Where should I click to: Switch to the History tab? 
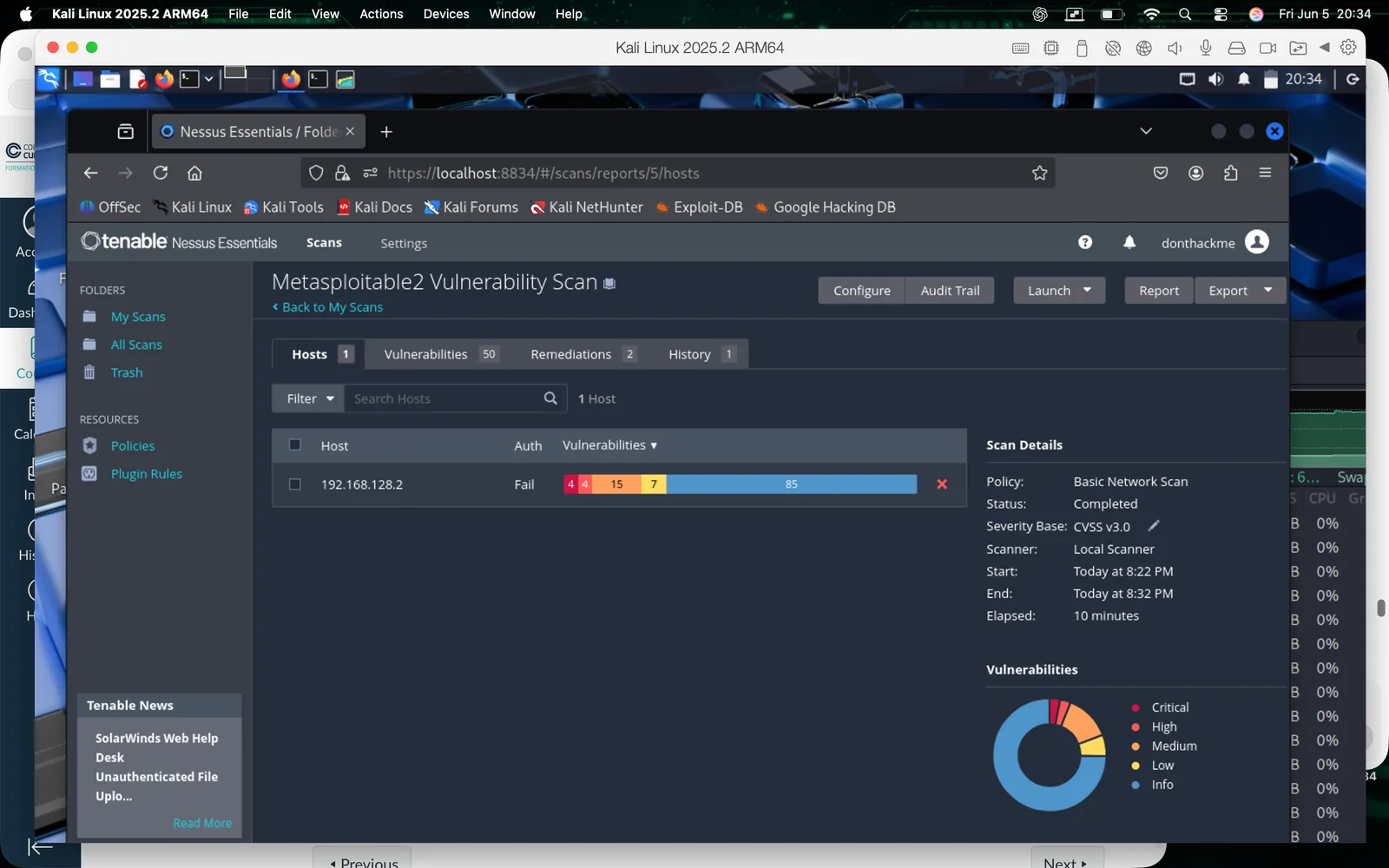tap(701, 354)
